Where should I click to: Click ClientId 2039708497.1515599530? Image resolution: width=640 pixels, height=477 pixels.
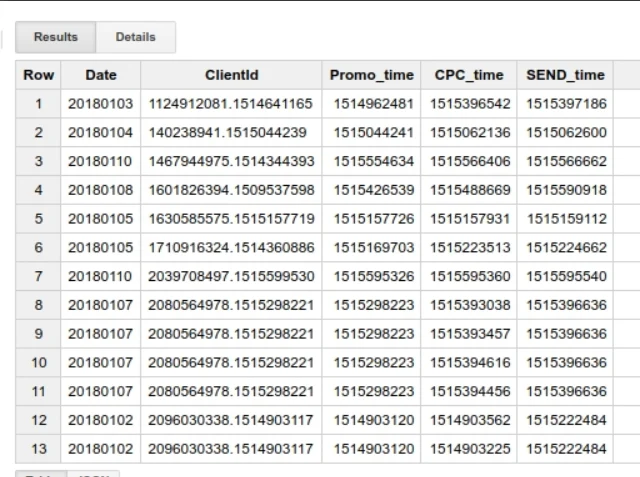click(x=231, y=276)
